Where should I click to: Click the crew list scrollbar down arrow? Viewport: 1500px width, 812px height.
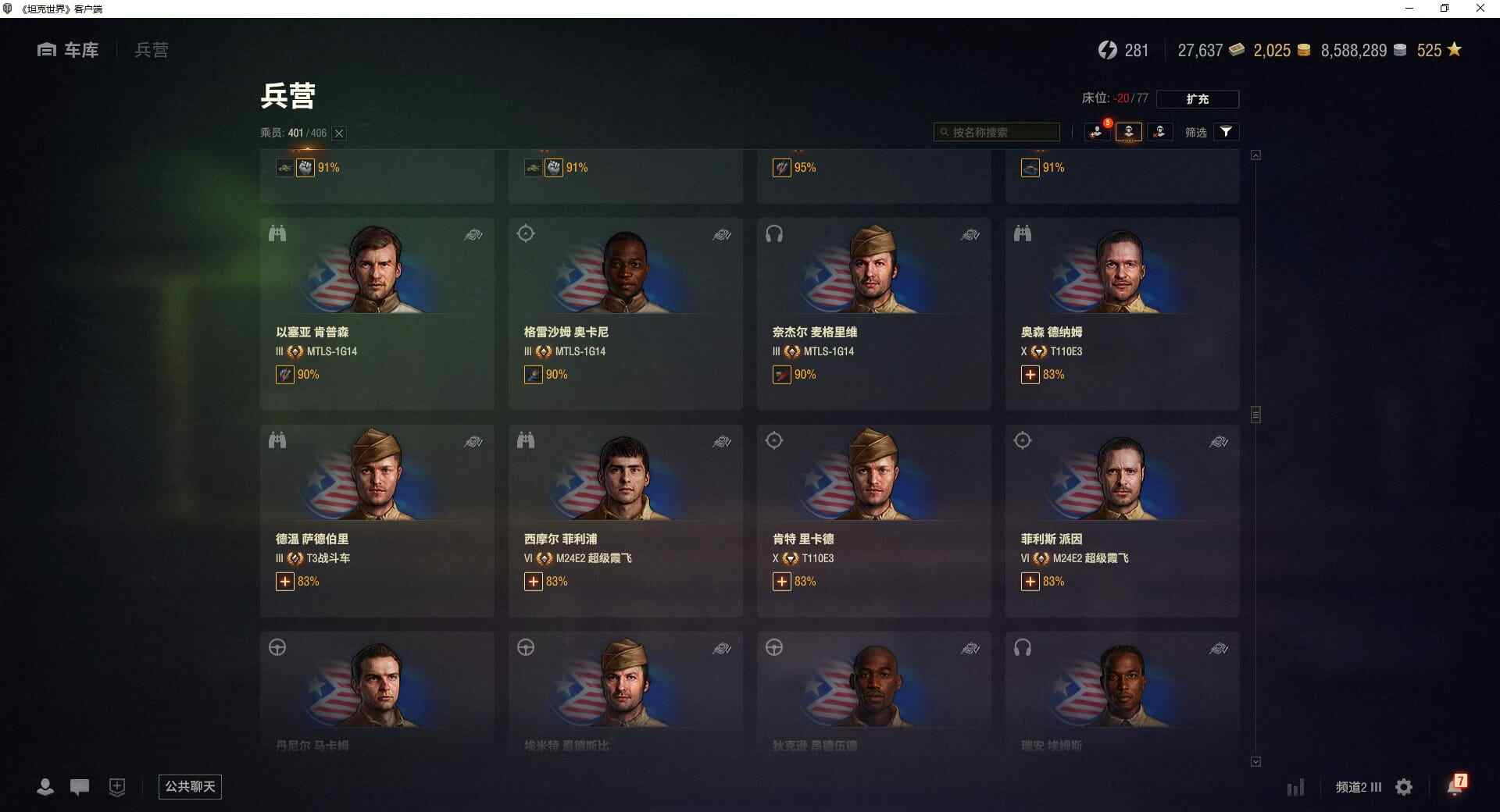1255,761
